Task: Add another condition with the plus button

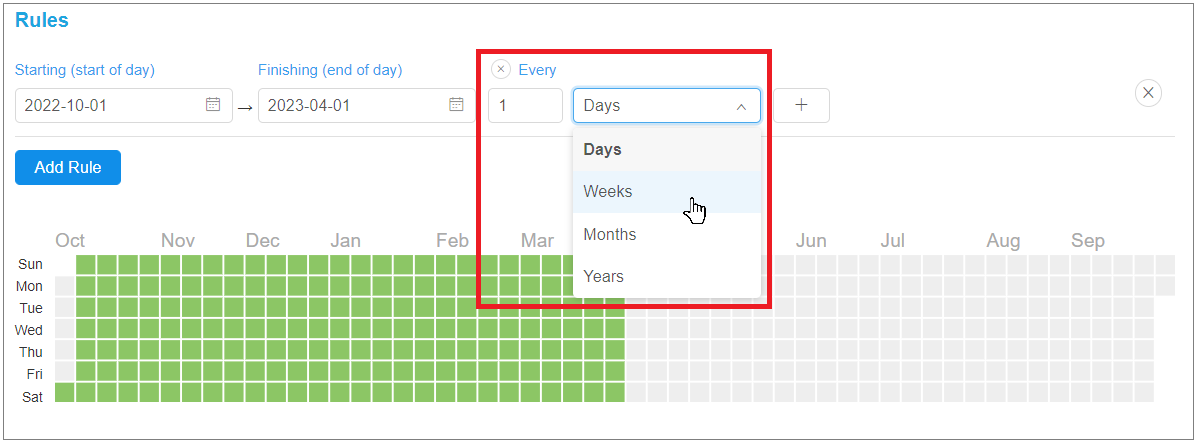Action: click(802, 105)
